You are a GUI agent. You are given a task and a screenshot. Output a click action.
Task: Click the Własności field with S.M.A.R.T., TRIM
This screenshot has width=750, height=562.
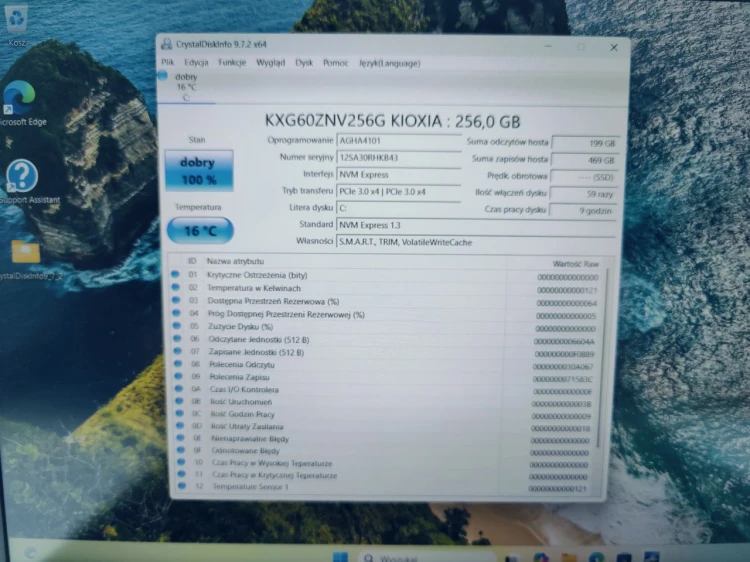point(475,242)
